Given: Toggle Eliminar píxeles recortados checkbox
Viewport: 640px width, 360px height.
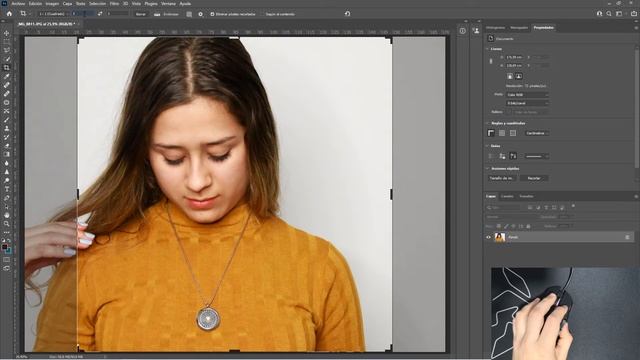Looking at the screenshot, I should click(x=212, y=14).
